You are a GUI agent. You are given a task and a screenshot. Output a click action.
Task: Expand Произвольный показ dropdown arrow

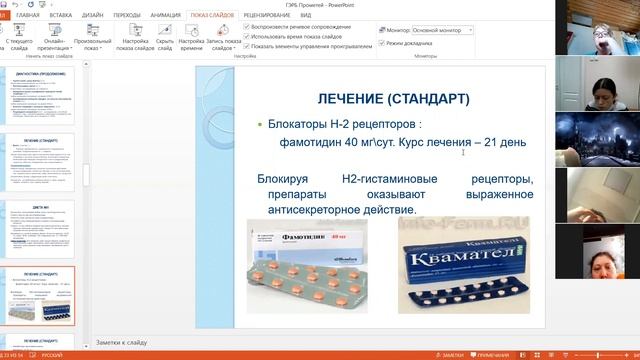click(x=101, y=48)
